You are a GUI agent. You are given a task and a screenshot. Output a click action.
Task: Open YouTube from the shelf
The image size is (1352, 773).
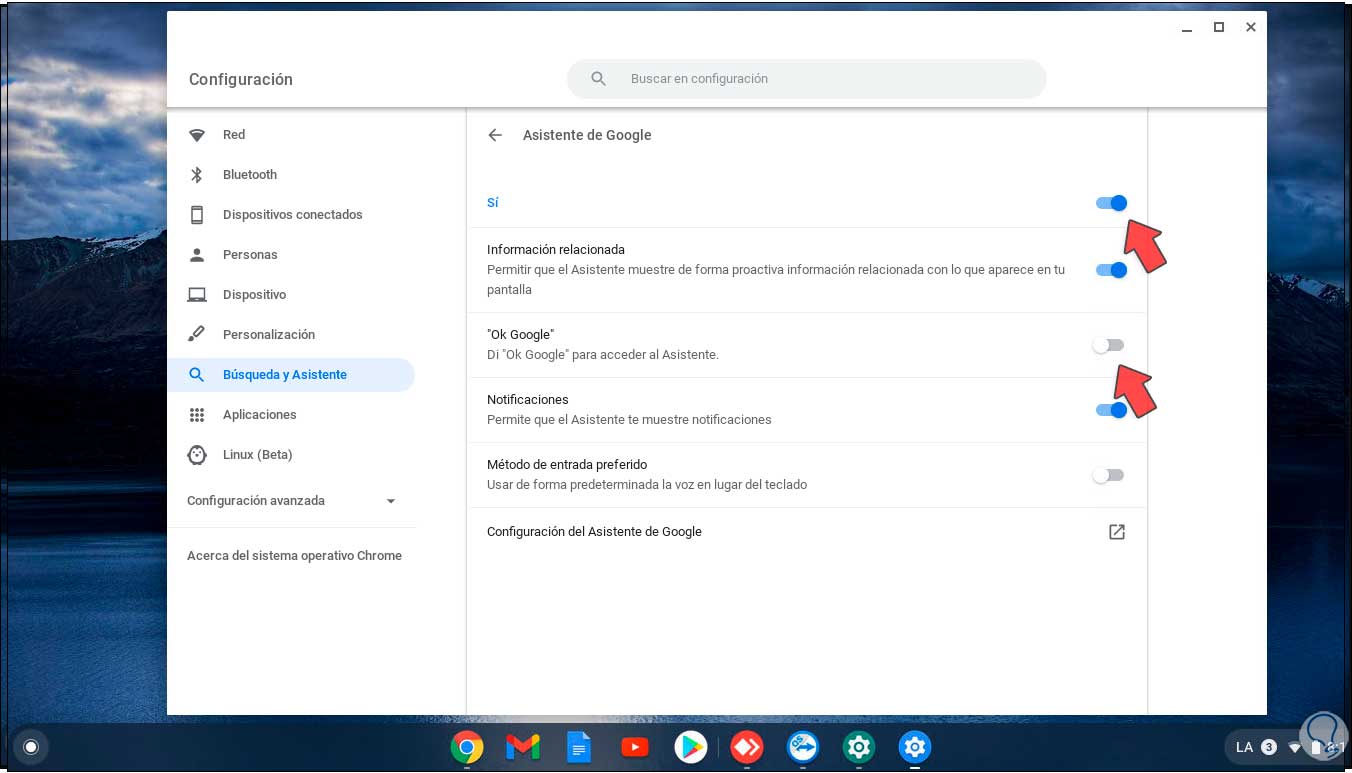coord(635,747)
